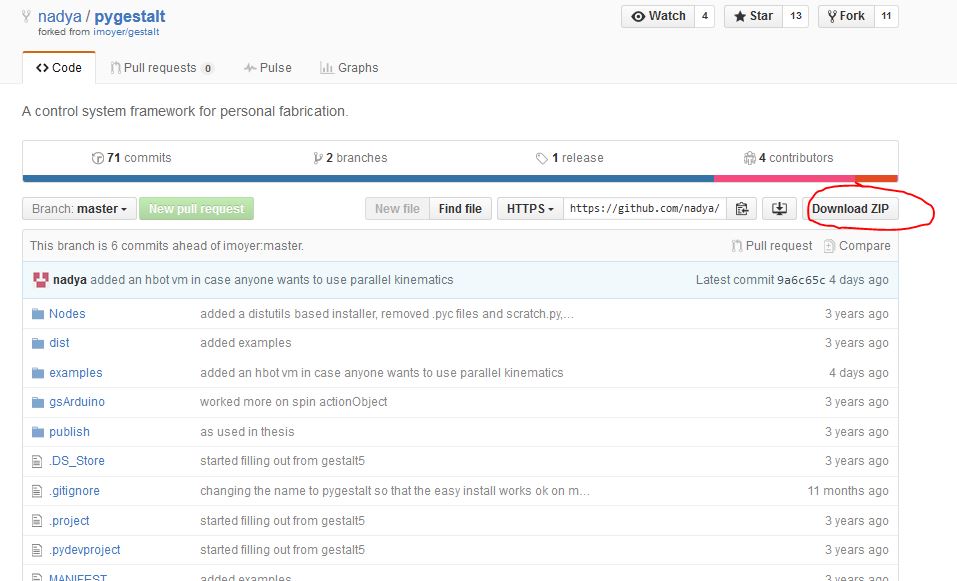Screen dimensions: 957x581
Task: Open the Pulse tab
Action: [267, 68]
